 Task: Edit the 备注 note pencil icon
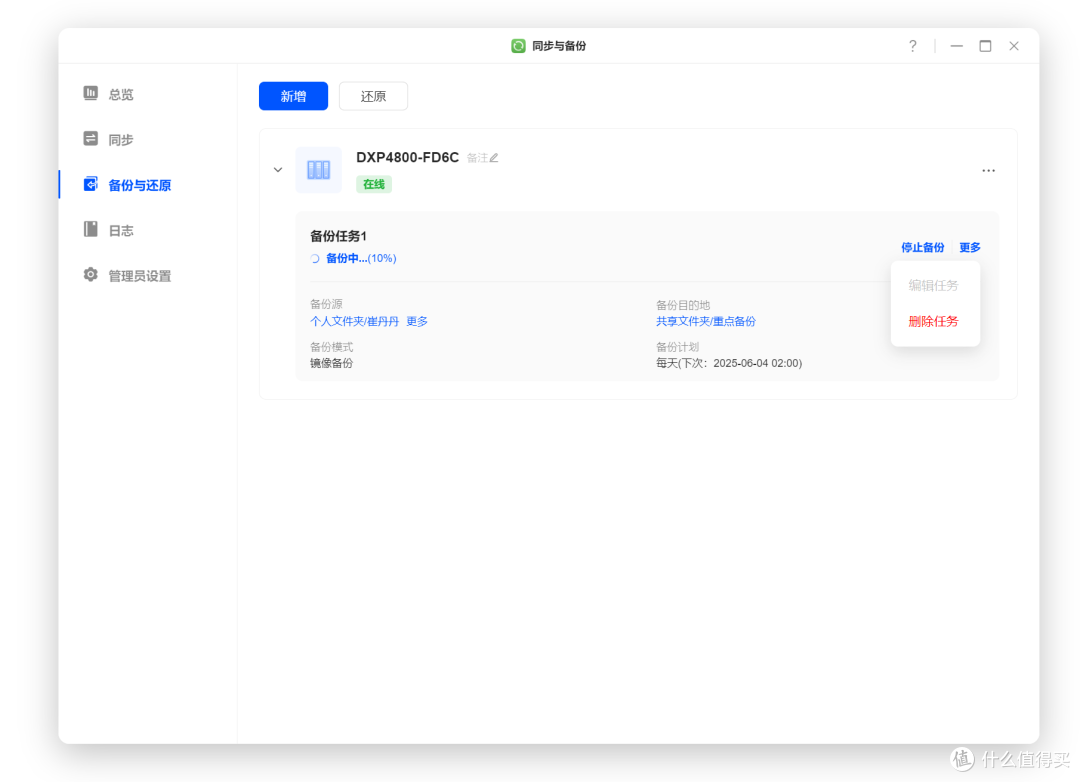(494, 158)
